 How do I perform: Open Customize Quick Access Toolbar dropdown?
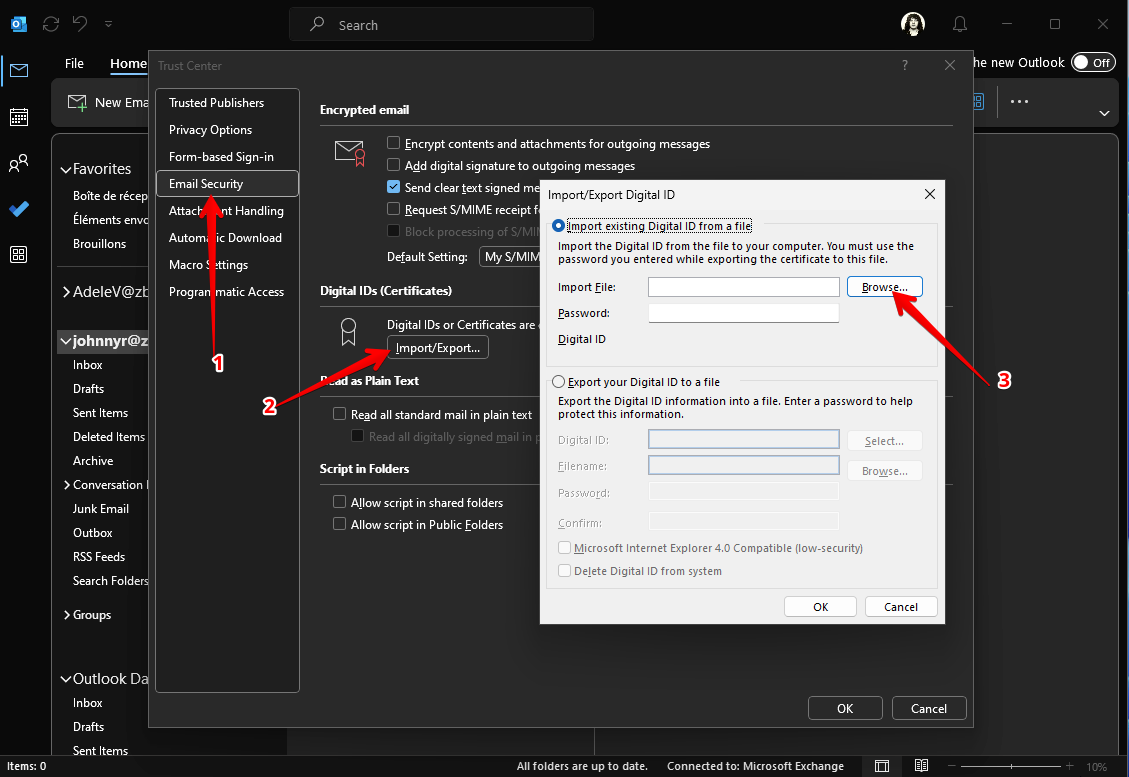click(108, 23)
